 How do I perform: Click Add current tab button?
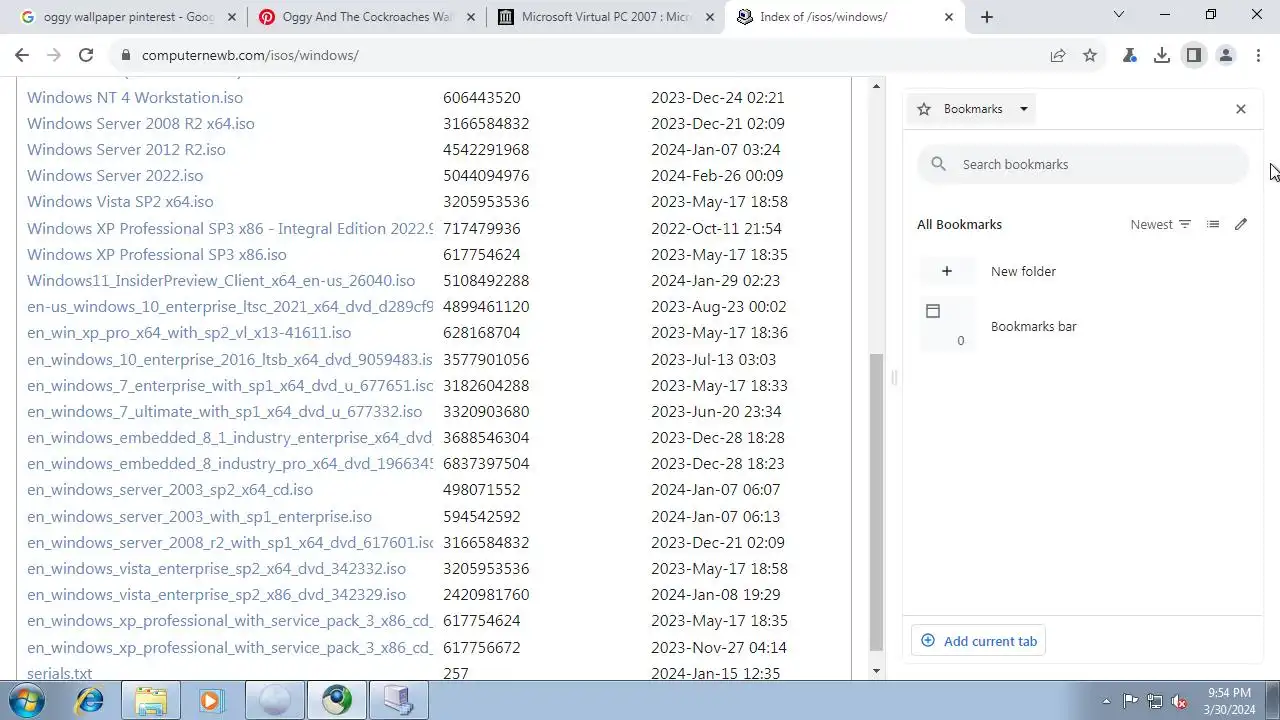979,641
